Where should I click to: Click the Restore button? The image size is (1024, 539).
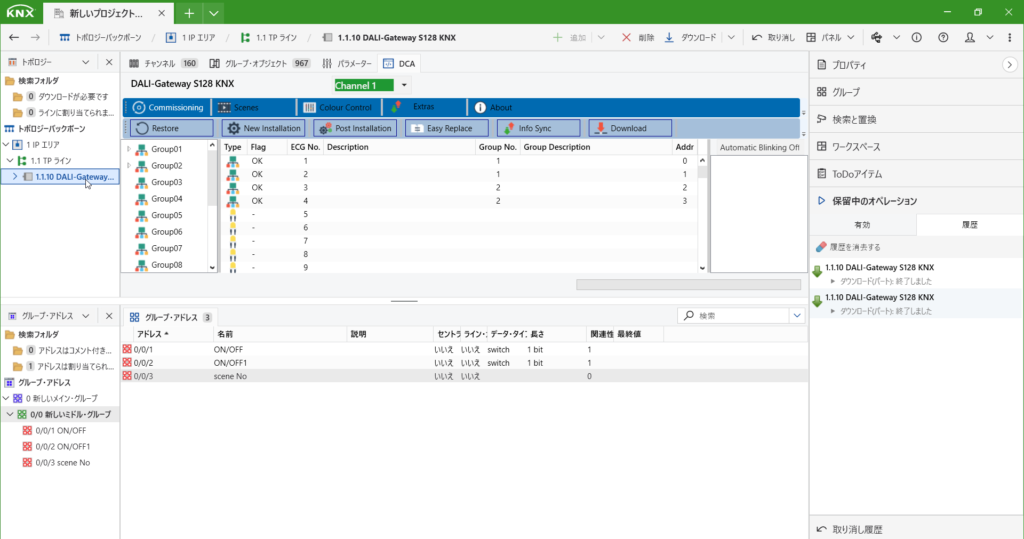[x=172, y=128]
